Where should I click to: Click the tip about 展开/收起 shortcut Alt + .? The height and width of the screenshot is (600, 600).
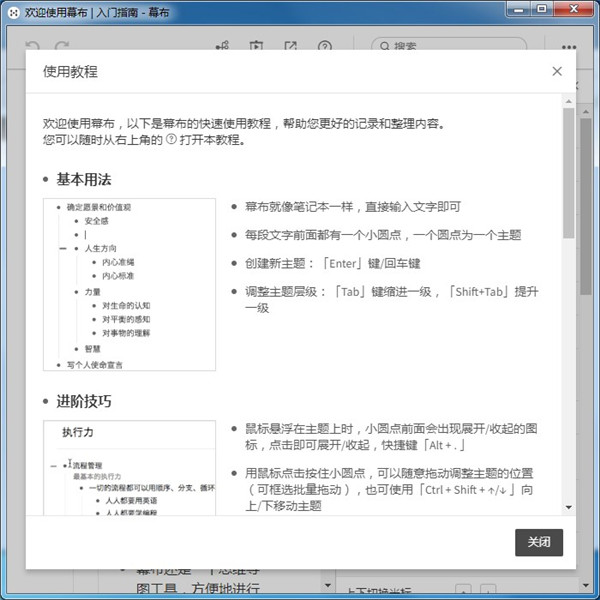(x=391, y=437)
